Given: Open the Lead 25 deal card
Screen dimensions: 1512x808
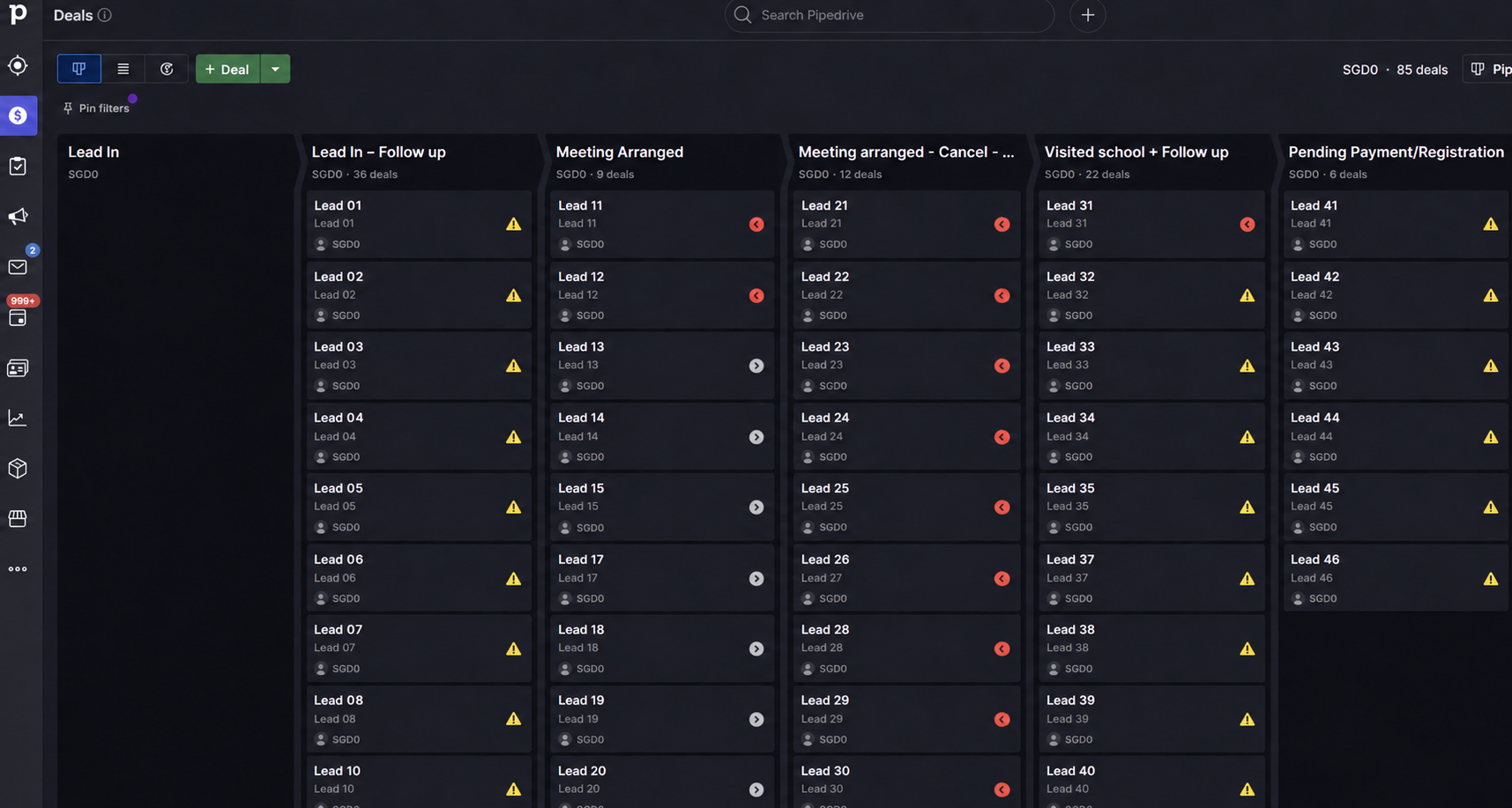Looking at the screenshot, I should (x=906, y=508).
